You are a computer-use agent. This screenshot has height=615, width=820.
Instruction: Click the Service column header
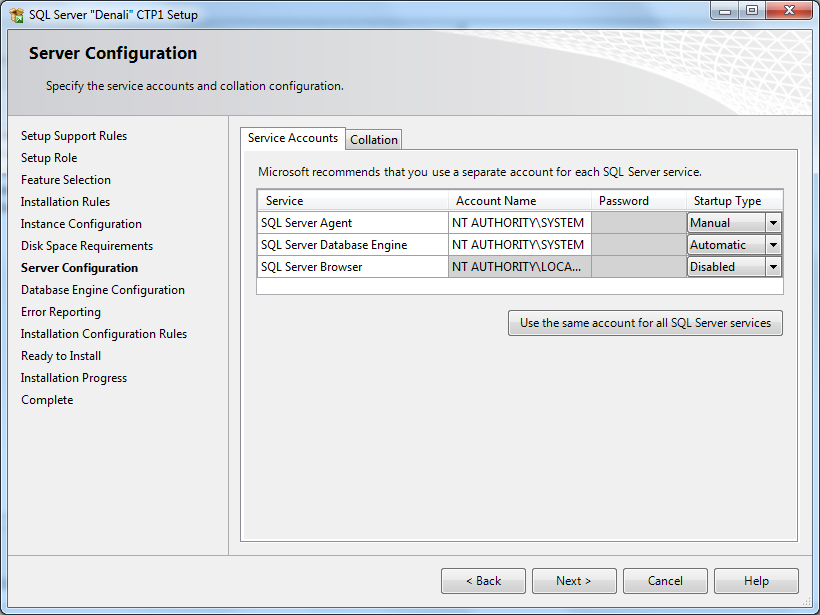pyautogui.click(x=352, y=201)
